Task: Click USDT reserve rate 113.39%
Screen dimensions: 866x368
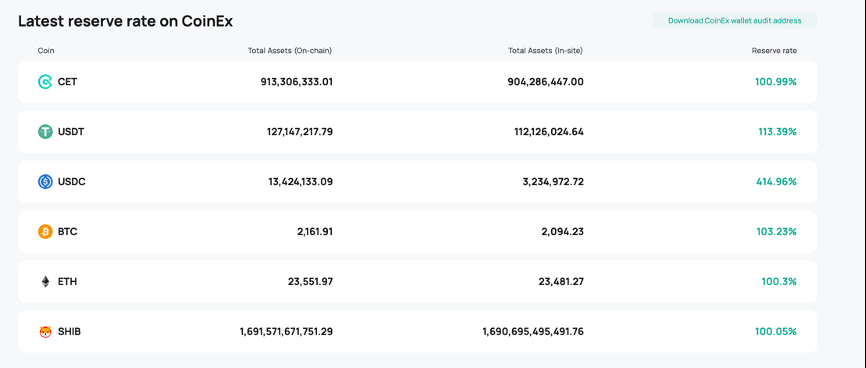Action: pyautogui.click(x=778, y=132)
